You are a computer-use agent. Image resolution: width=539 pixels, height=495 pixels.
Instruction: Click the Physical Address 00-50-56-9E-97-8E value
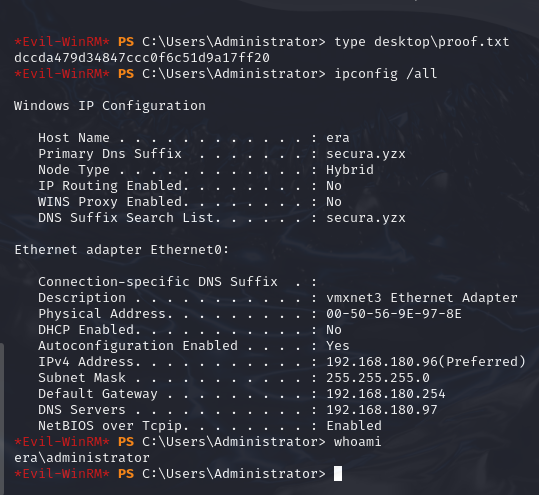click(394, 314)
